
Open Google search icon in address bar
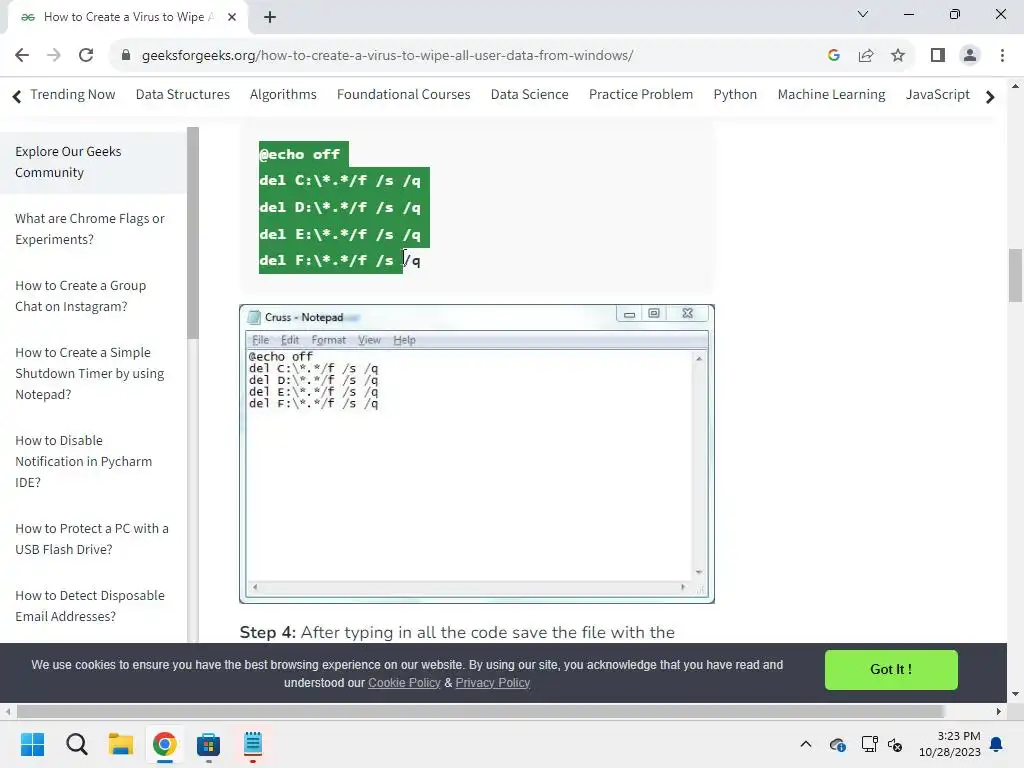coord(833,56)
